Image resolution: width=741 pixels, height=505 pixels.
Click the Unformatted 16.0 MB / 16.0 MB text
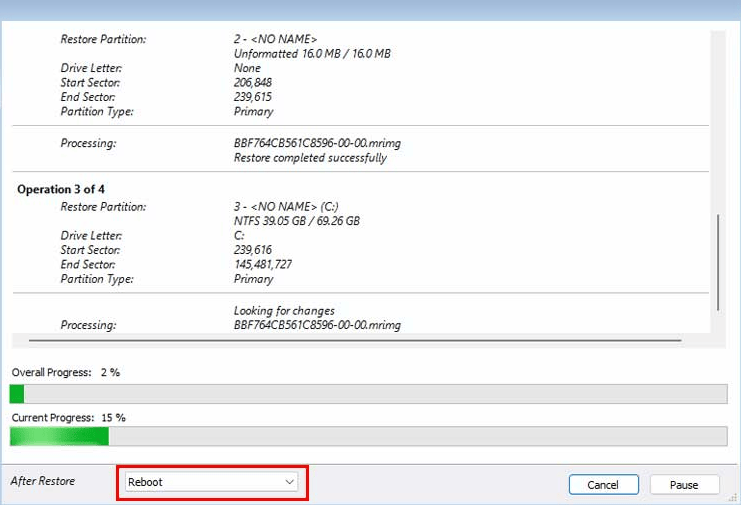pyautogui.click(x=312, y=54)
